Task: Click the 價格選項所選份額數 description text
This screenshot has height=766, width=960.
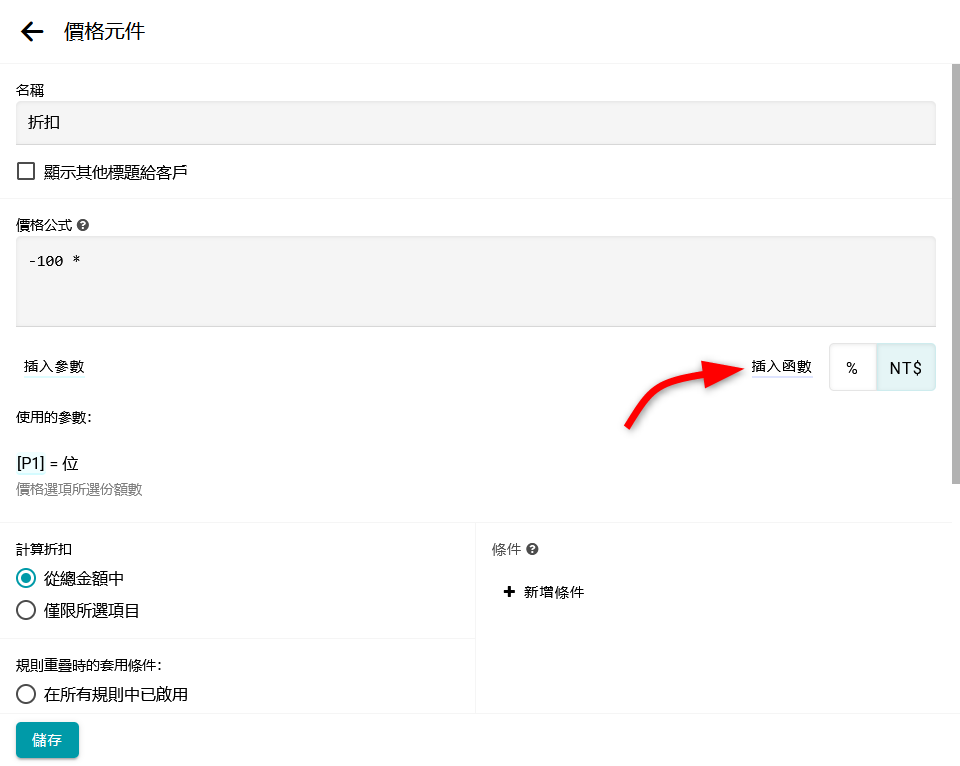Action: point(79,490)
